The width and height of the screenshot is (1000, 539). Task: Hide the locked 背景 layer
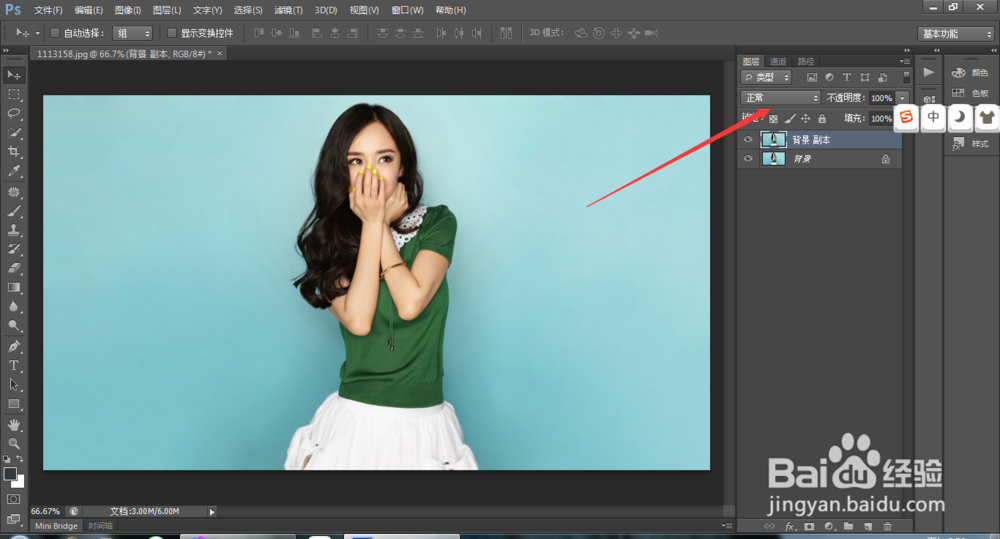[x=748, y=159]
